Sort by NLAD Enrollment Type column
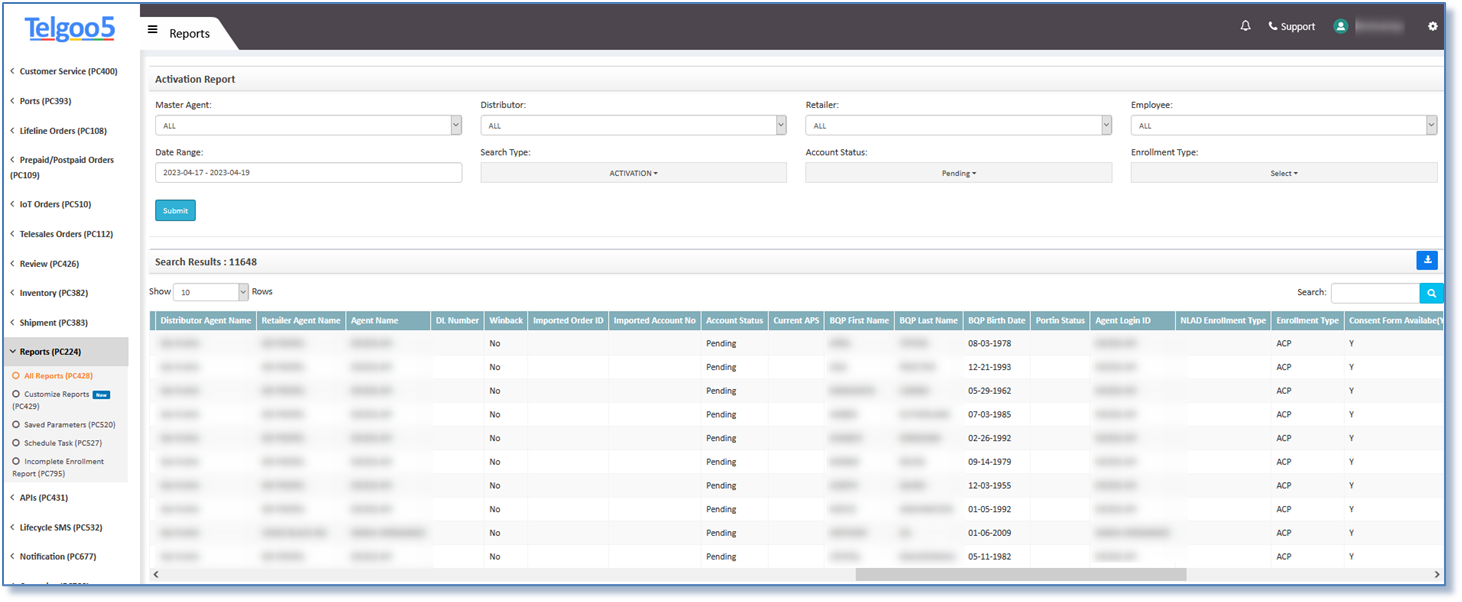Image resolution: width=1462 pixels, height=602 pixels. pyautogui.click(x=1223, y=321)
